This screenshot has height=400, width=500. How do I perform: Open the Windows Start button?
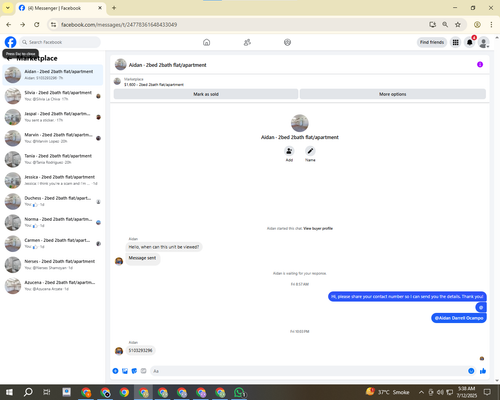click(x=9, y=392)
